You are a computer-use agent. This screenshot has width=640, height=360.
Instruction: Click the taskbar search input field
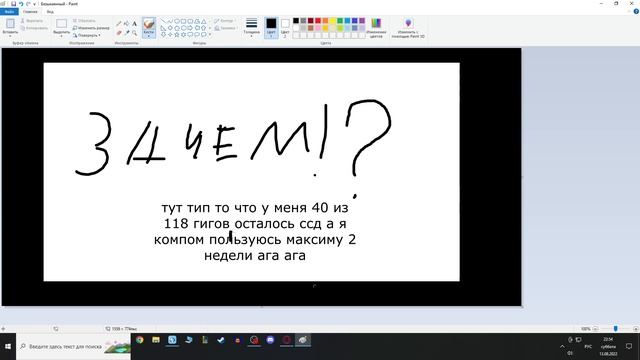click(x=73, y=347)
